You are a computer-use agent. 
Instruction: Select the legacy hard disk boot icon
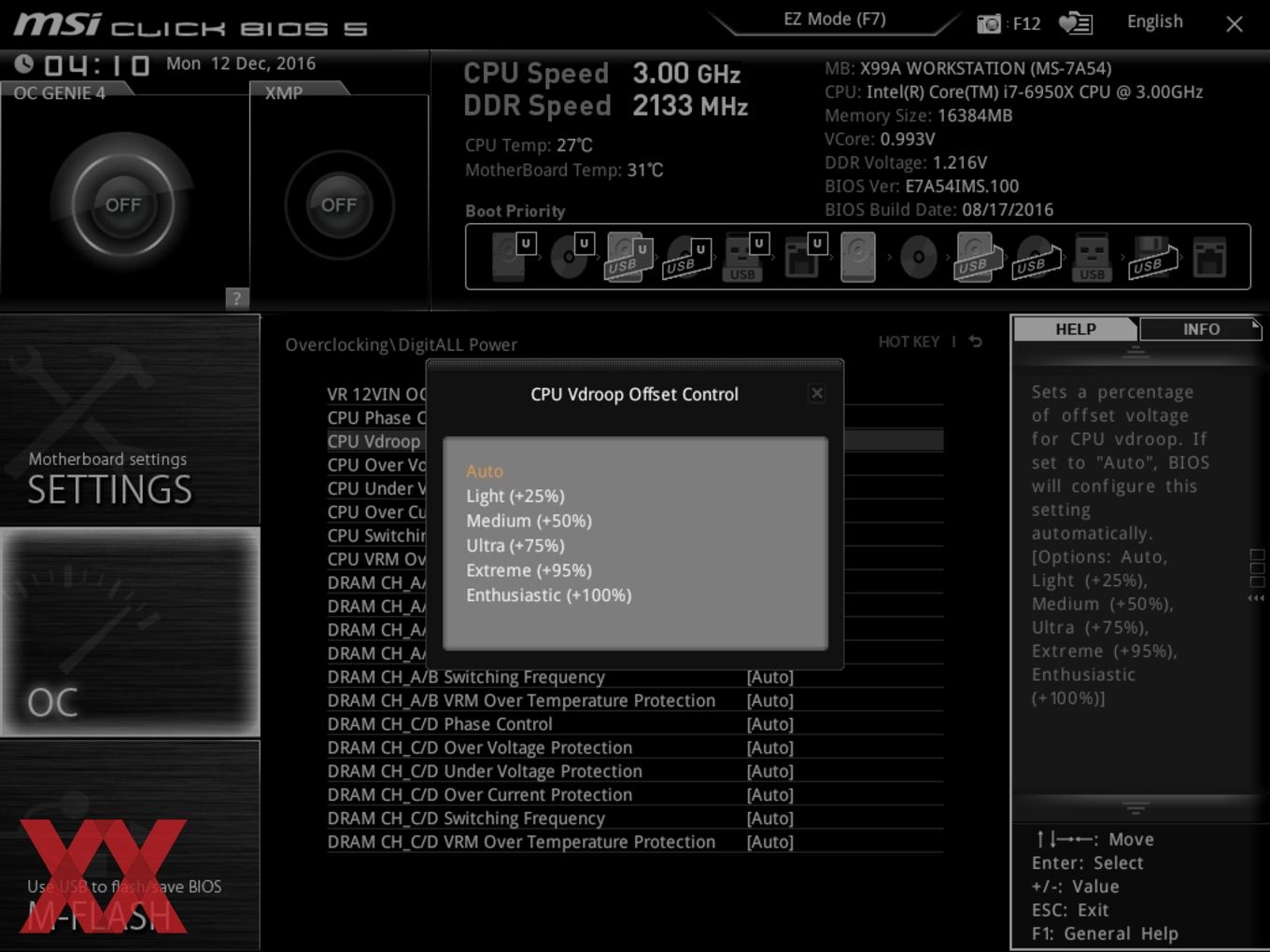coord(858,257)
